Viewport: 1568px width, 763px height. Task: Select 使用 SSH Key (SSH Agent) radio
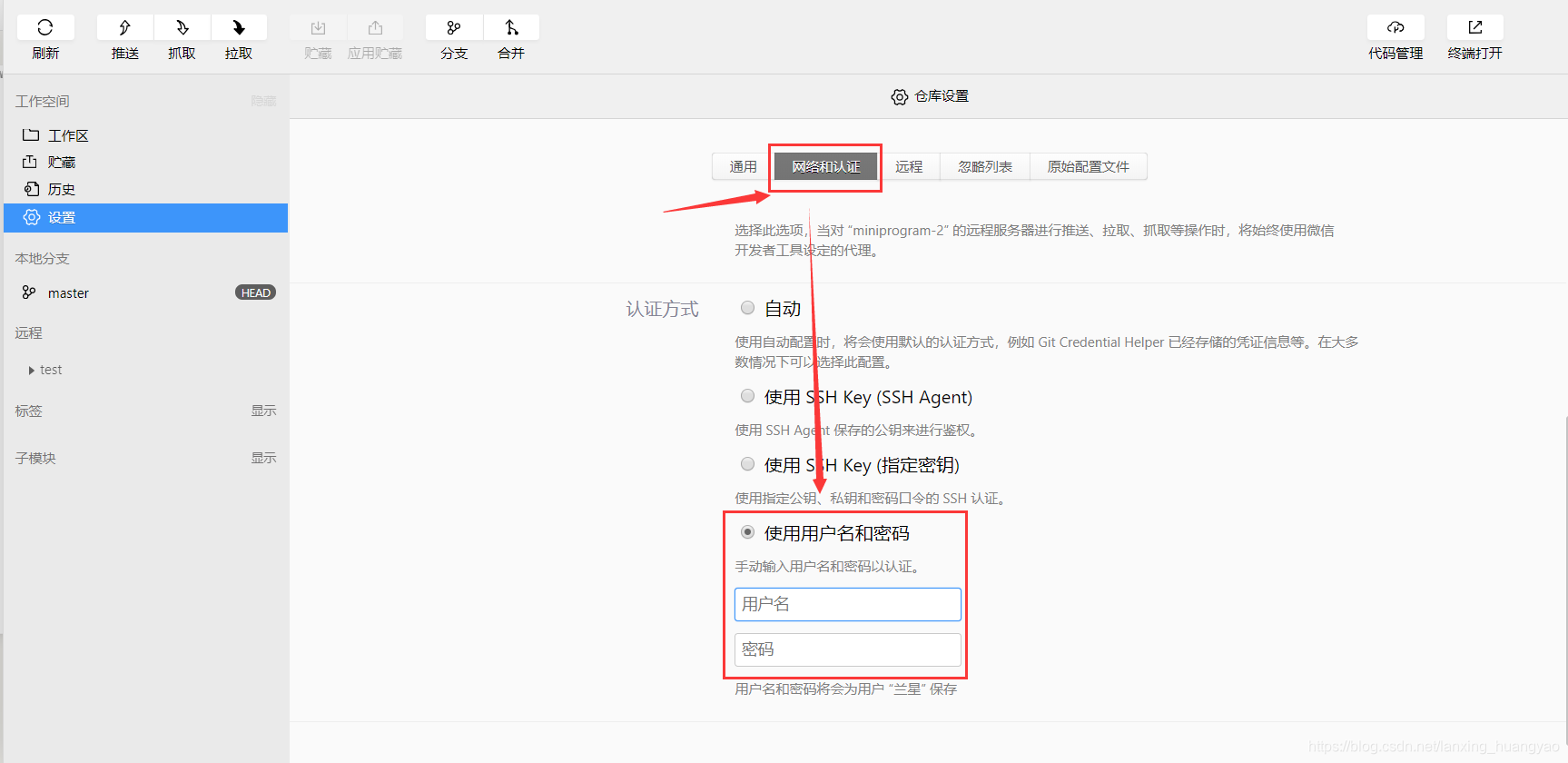pyautogui.click(x=747, y=396)
